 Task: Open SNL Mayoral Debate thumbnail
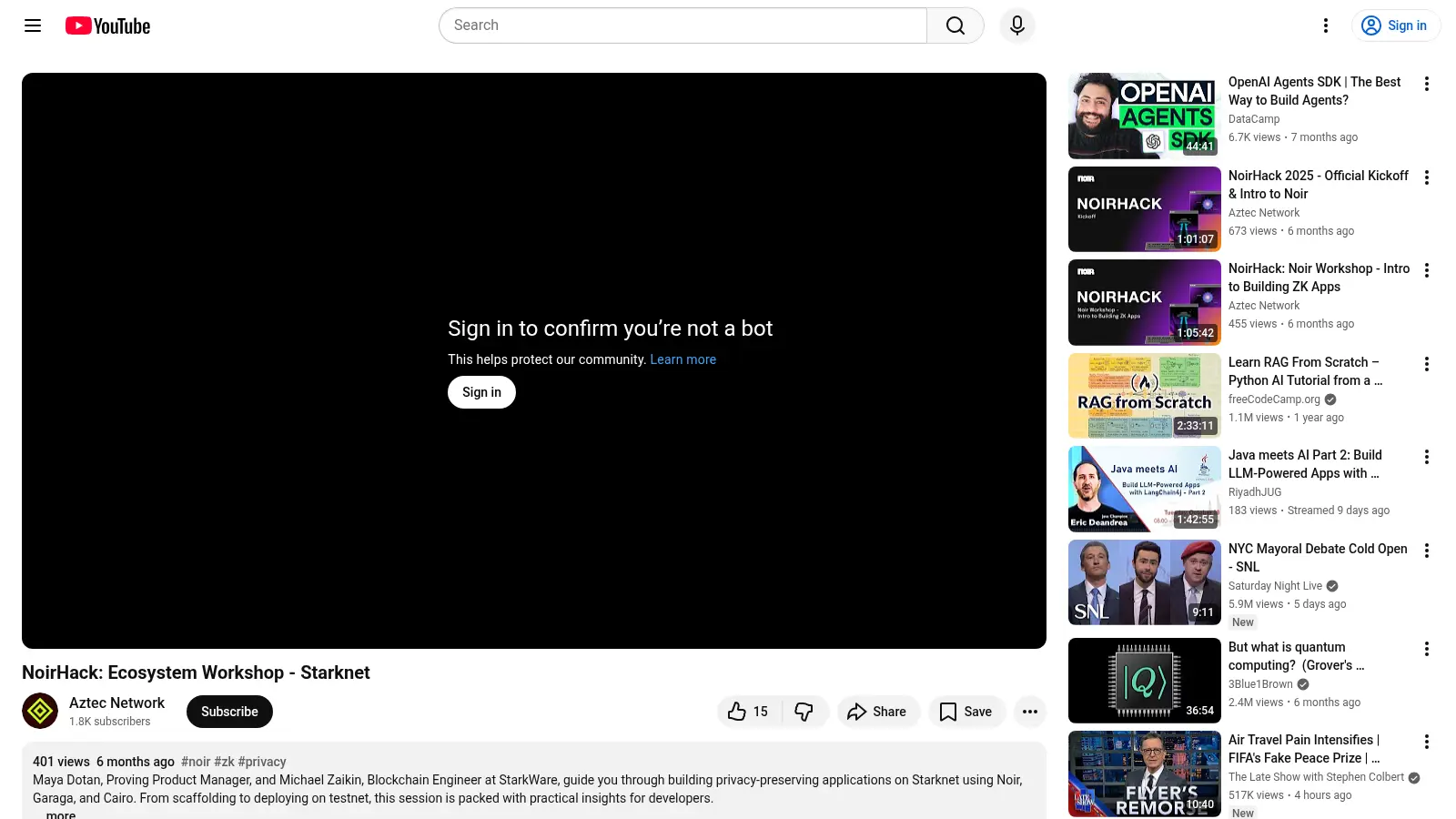click(1145, 582)
